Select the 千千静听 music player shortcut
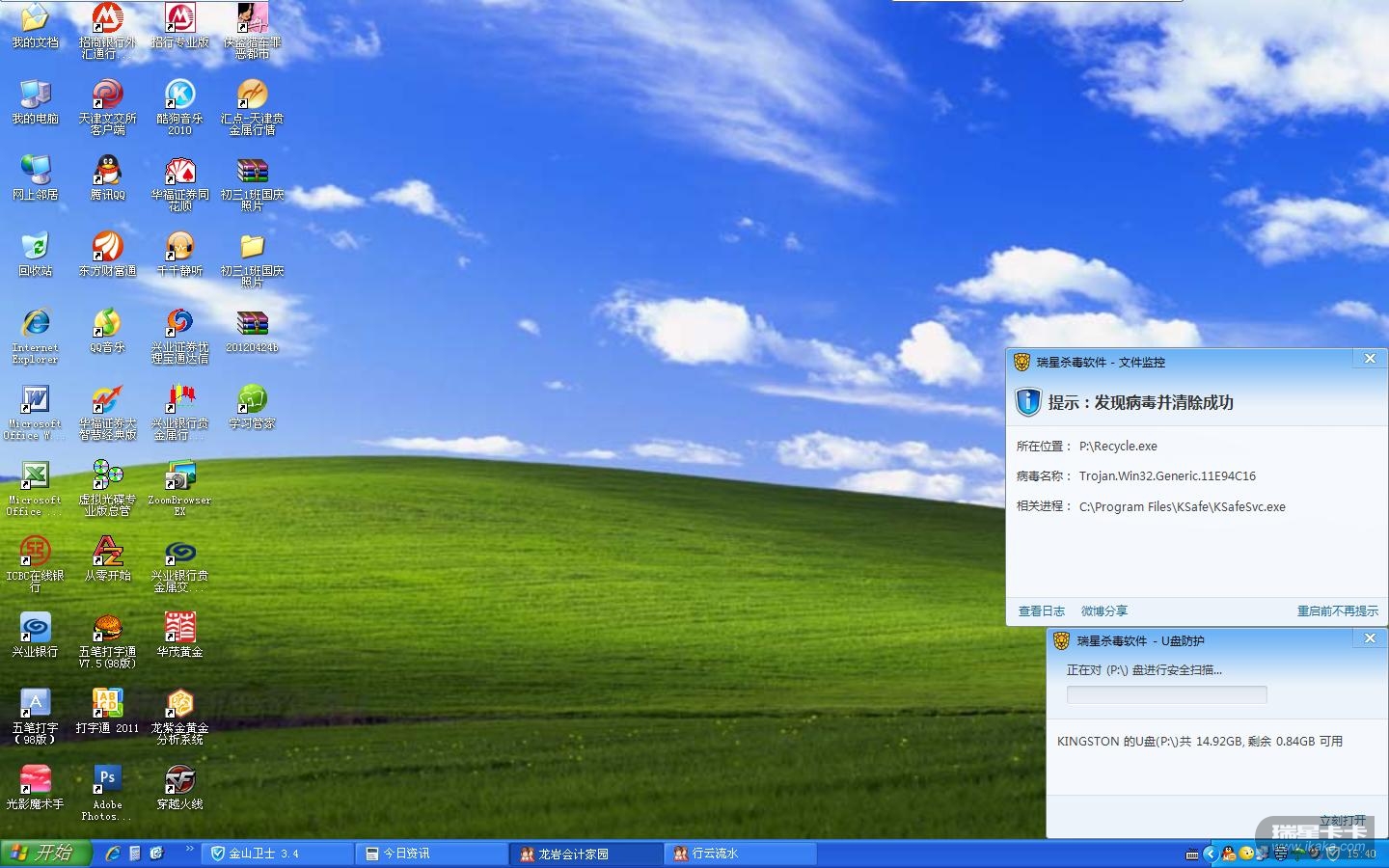1389x868 pixels. pos(179,254)
